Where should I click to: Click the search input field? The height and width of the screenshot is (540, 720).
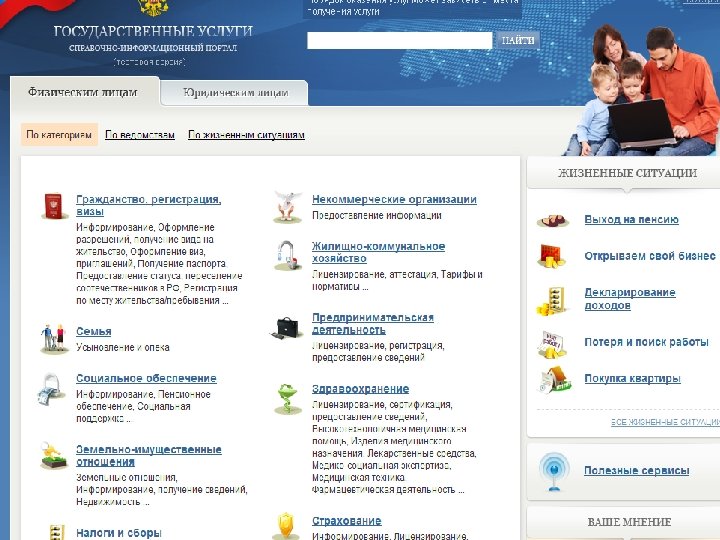[x=399, y=40]
